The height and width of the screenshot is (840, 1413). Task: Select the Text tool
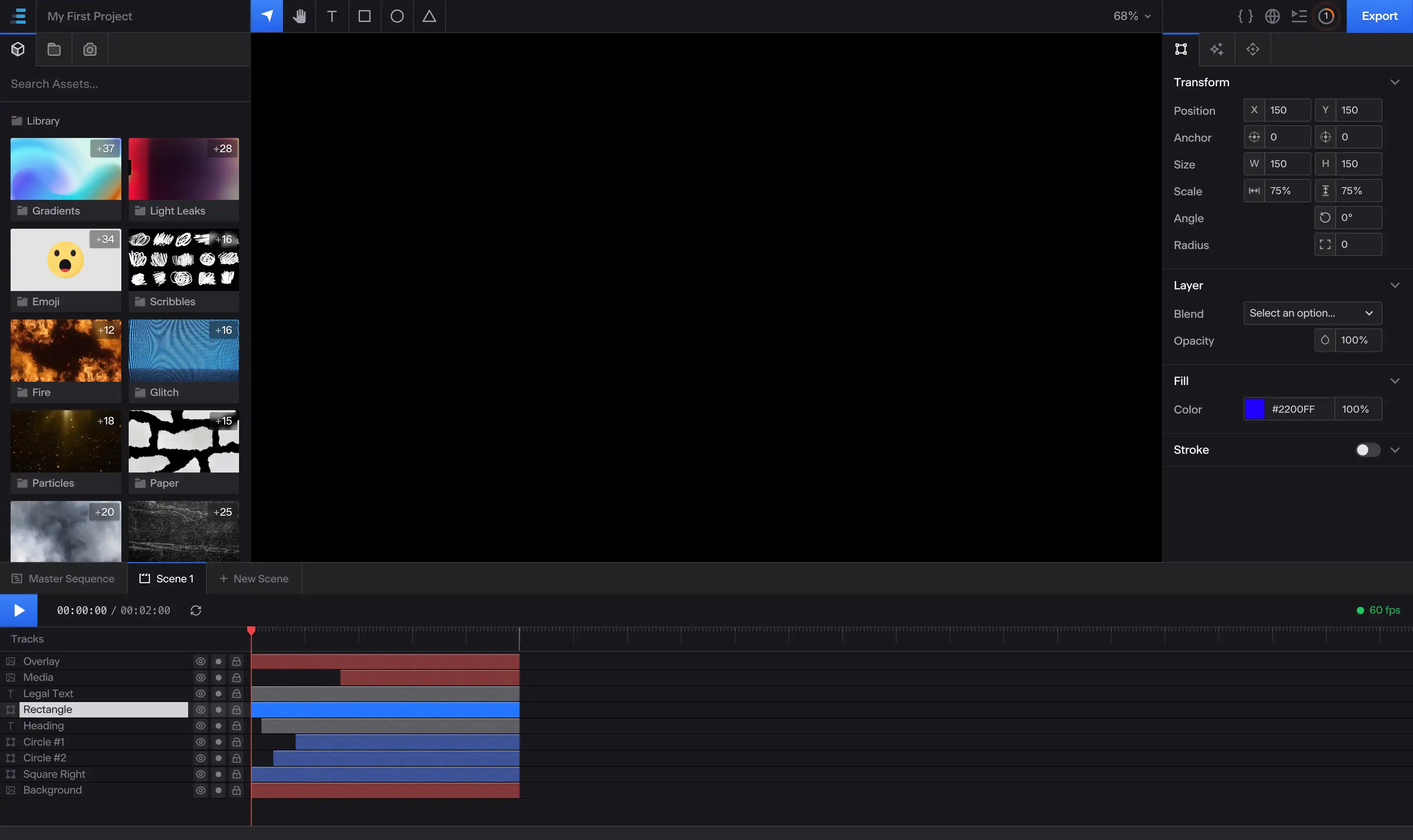pyautogui.click(x=331, y=16)
